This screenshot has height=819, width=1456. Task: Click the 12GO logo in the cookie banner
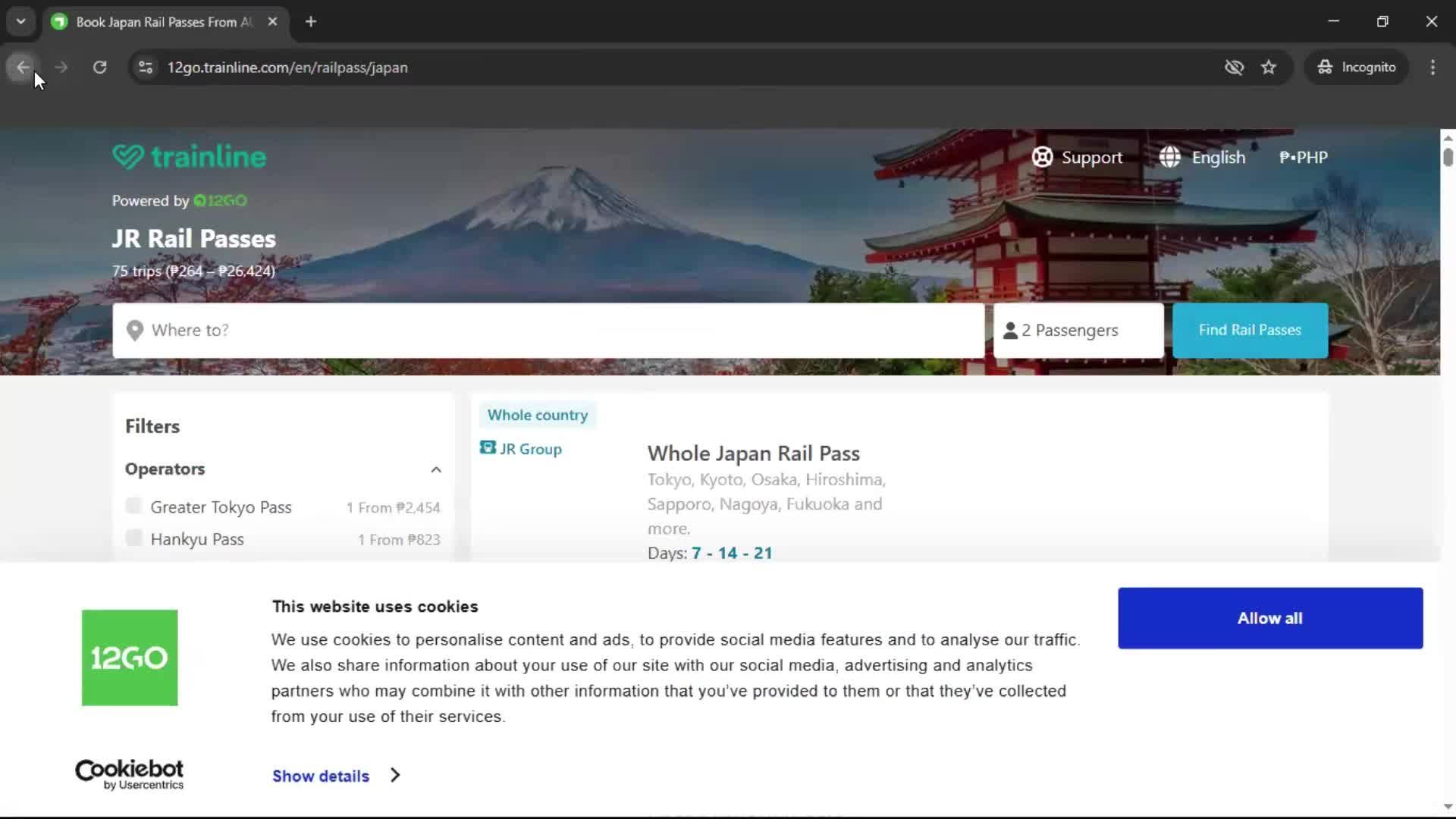pos(129,657)
